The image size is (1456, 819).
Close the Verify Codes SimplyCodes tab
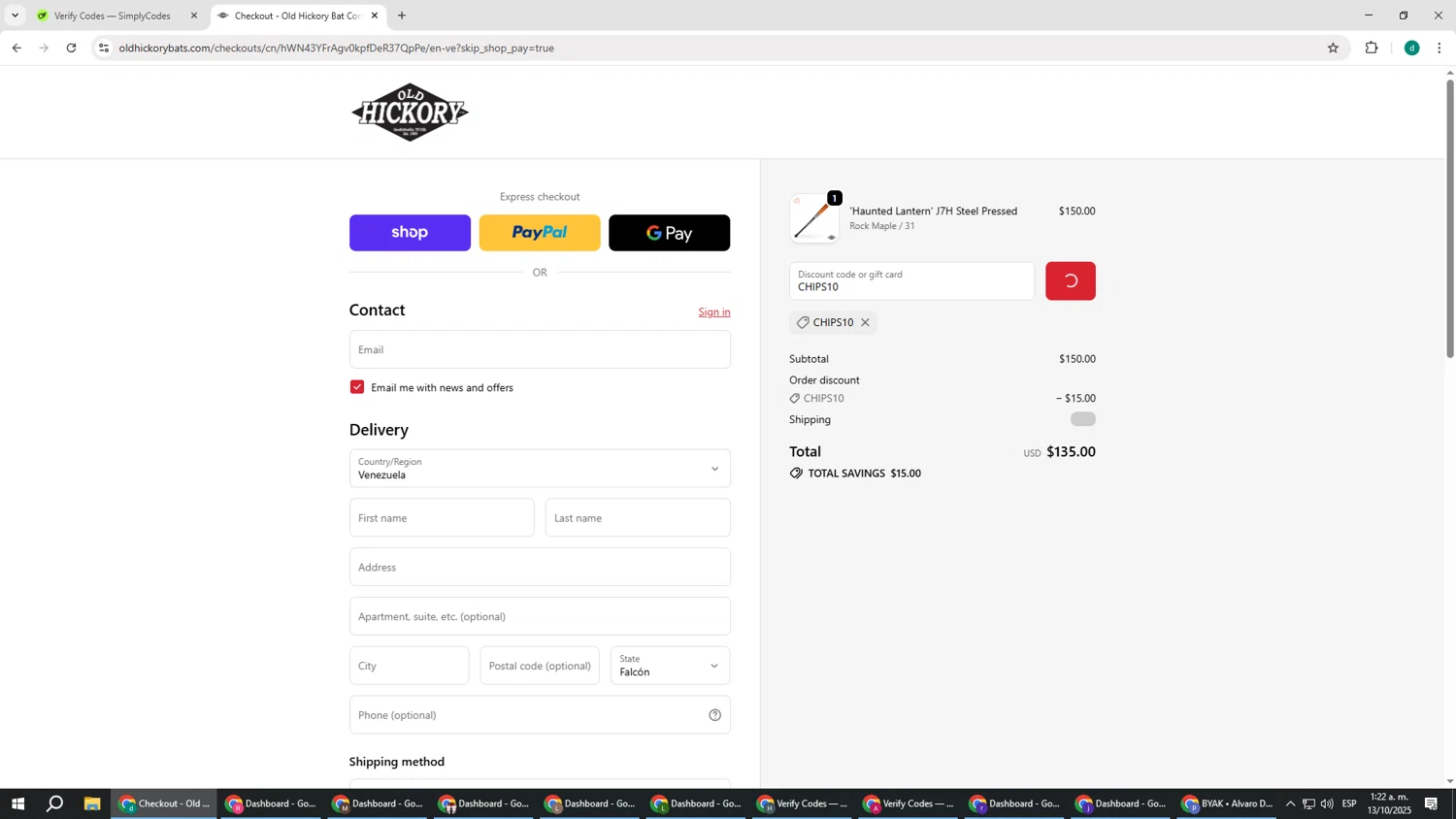[194, 16]
